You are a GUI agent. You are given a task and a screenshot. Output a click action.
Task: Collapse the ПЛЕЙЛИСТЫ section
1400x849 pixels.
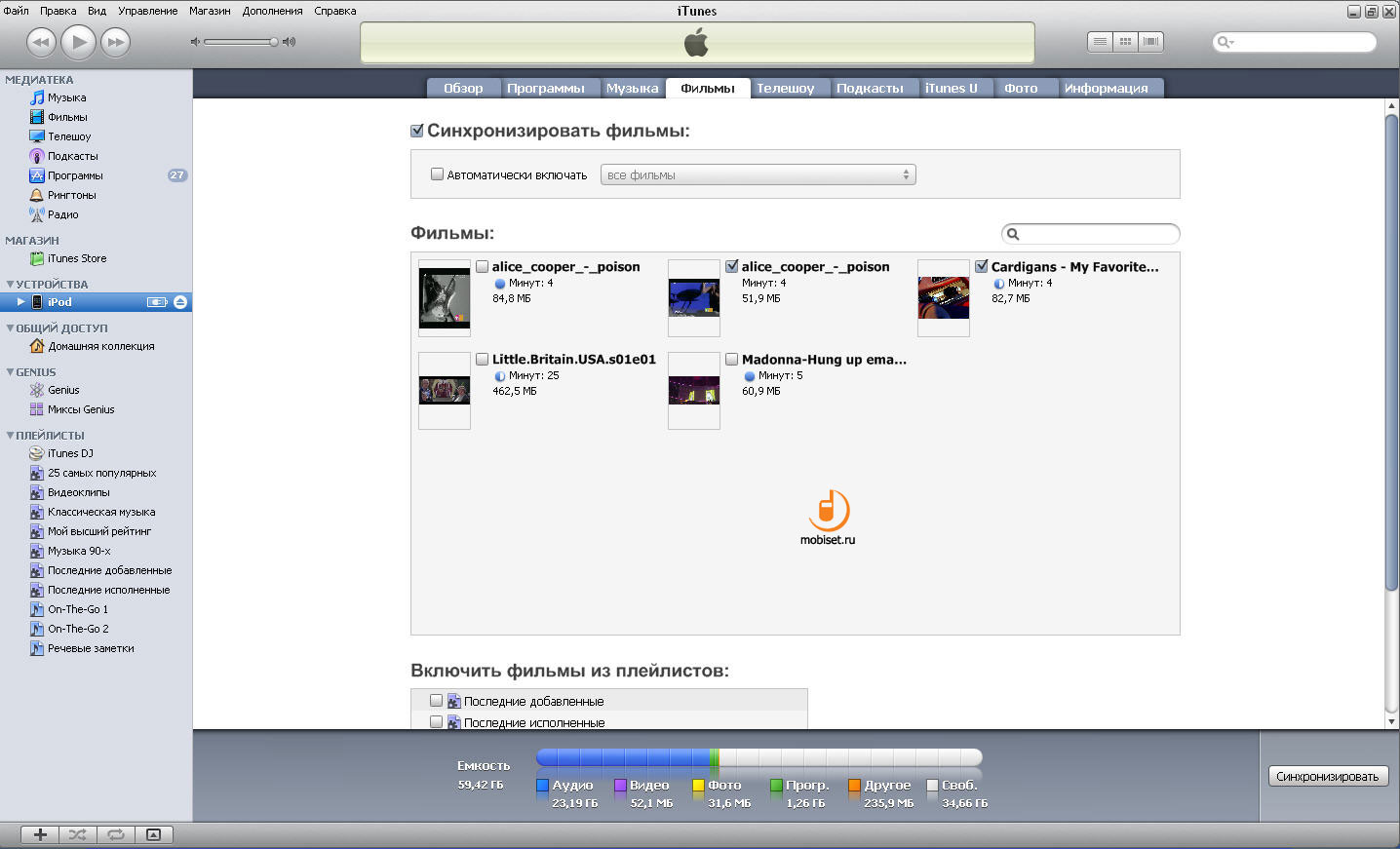coord(10,436)
